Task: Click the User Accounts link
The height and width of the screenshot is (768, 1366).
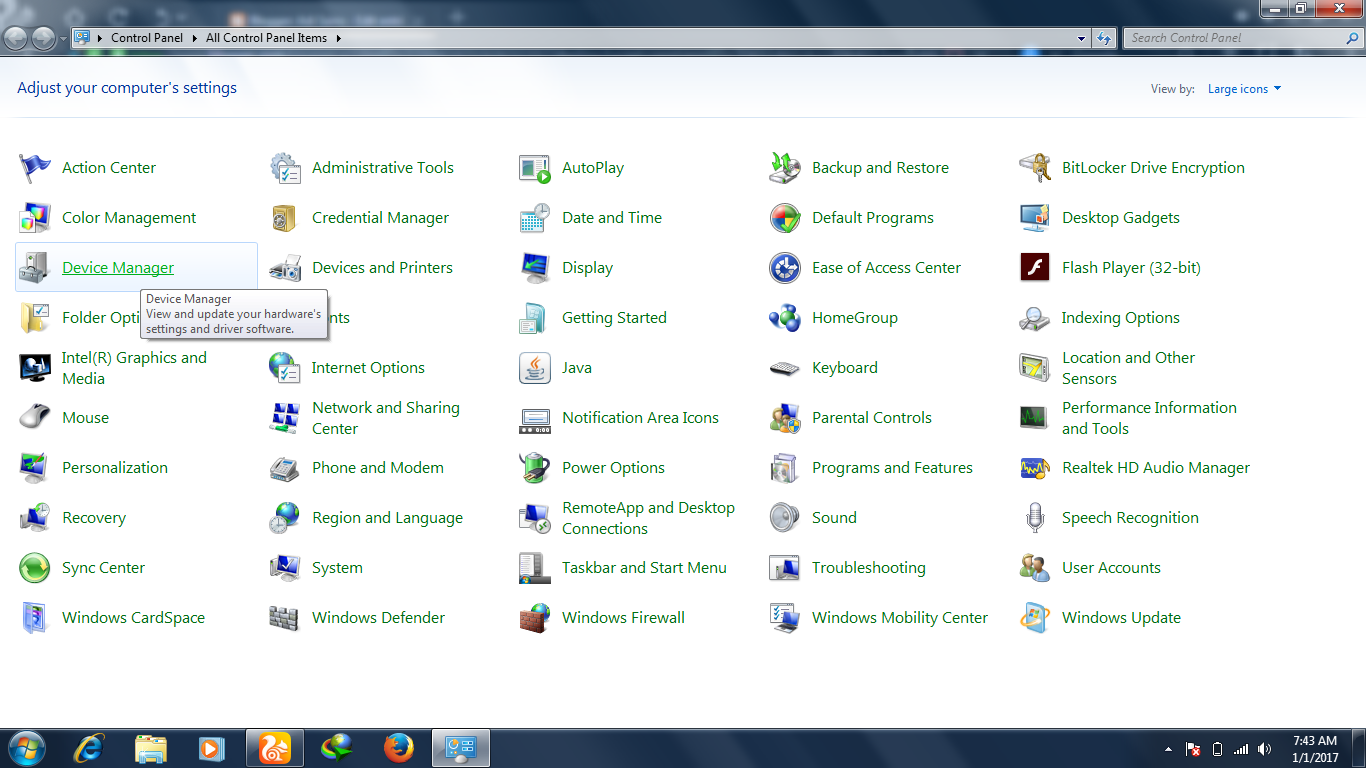Action: 1111,568
